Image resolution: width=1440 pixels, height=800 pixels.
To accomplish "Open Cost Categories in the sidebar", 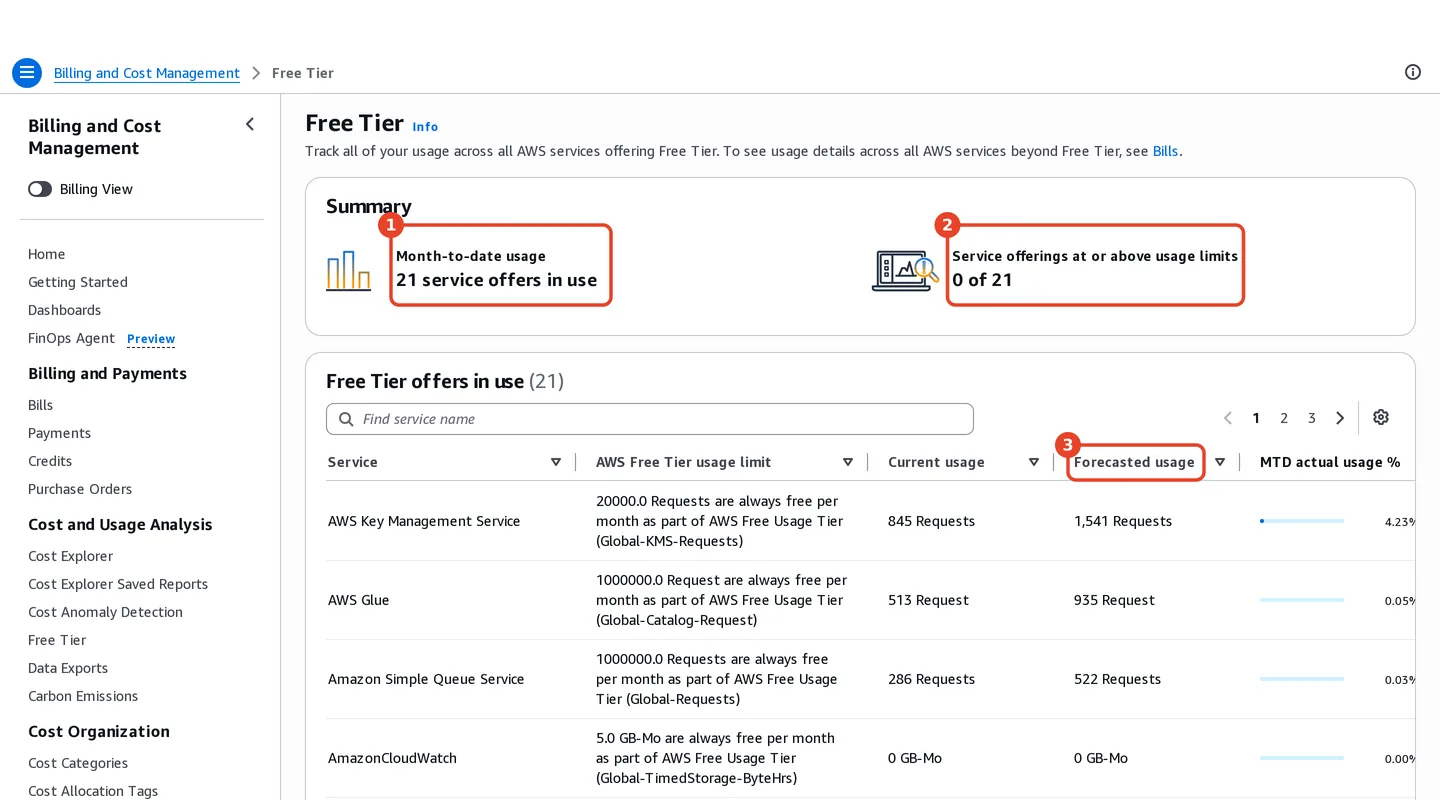I will click(x=78, y=763).
